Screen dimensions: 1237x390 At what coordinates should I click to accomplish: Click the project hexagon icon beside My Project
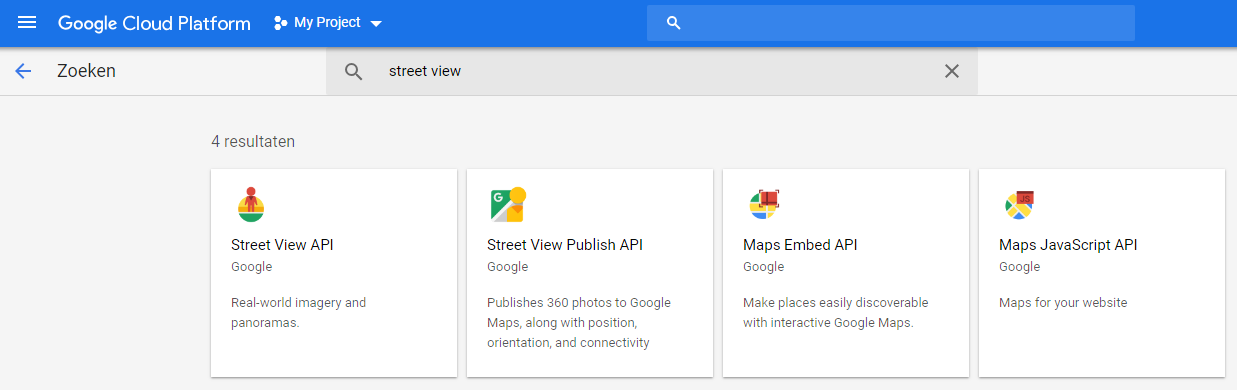click(x=281, y=23)
